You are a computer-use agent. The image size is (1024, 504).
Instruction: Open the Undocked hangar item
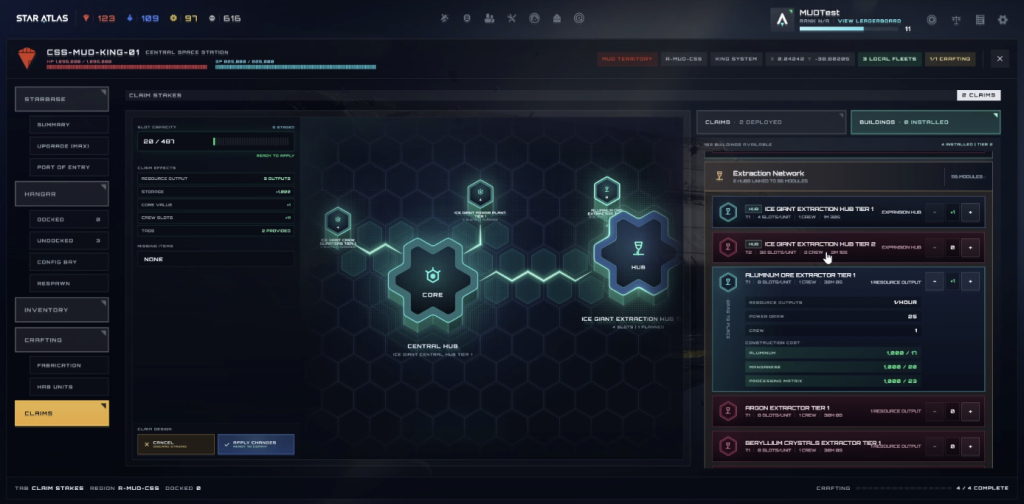[x=69, y=241]
